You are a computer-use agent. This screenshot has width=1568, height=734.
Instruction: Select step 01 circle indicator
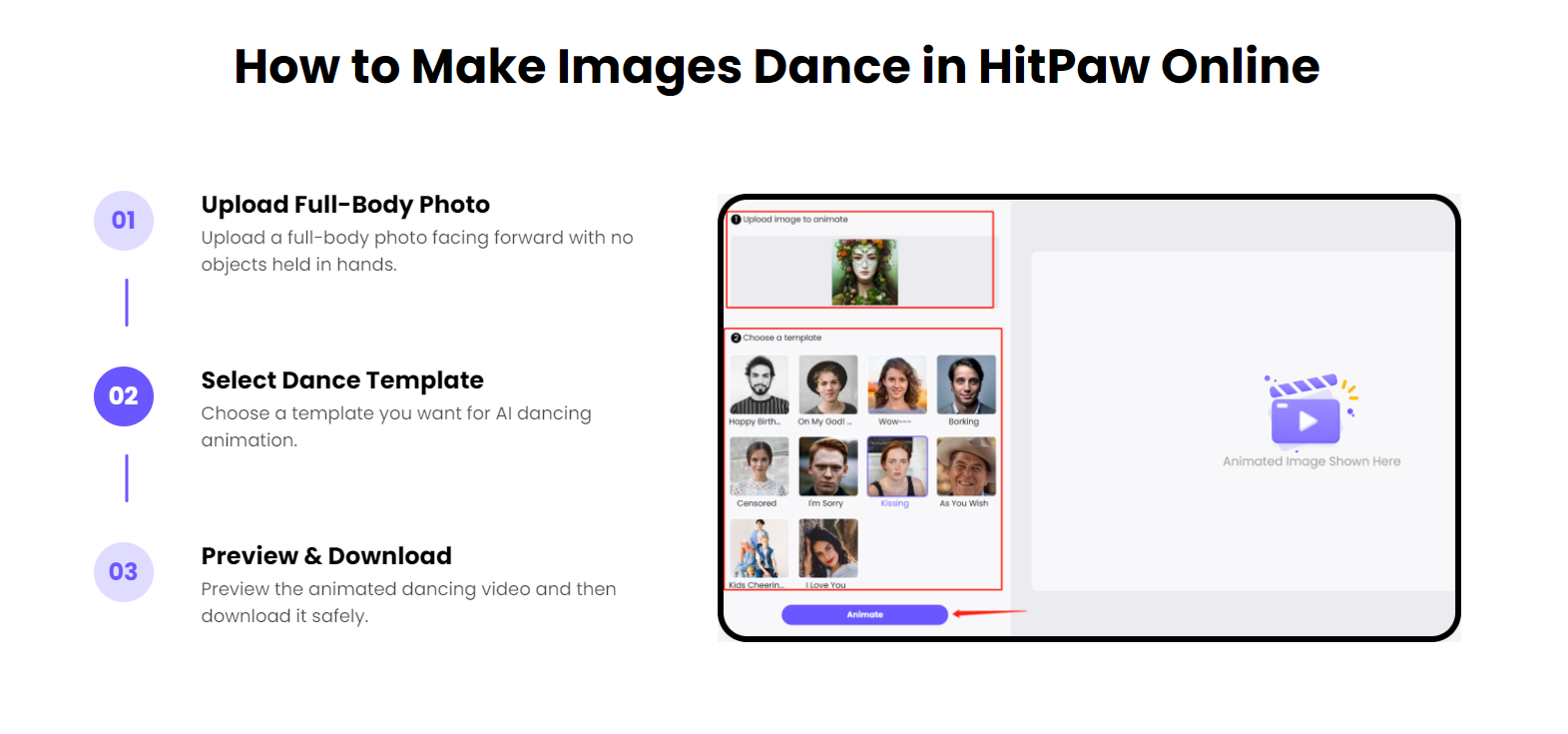click(x=124, y=221)
